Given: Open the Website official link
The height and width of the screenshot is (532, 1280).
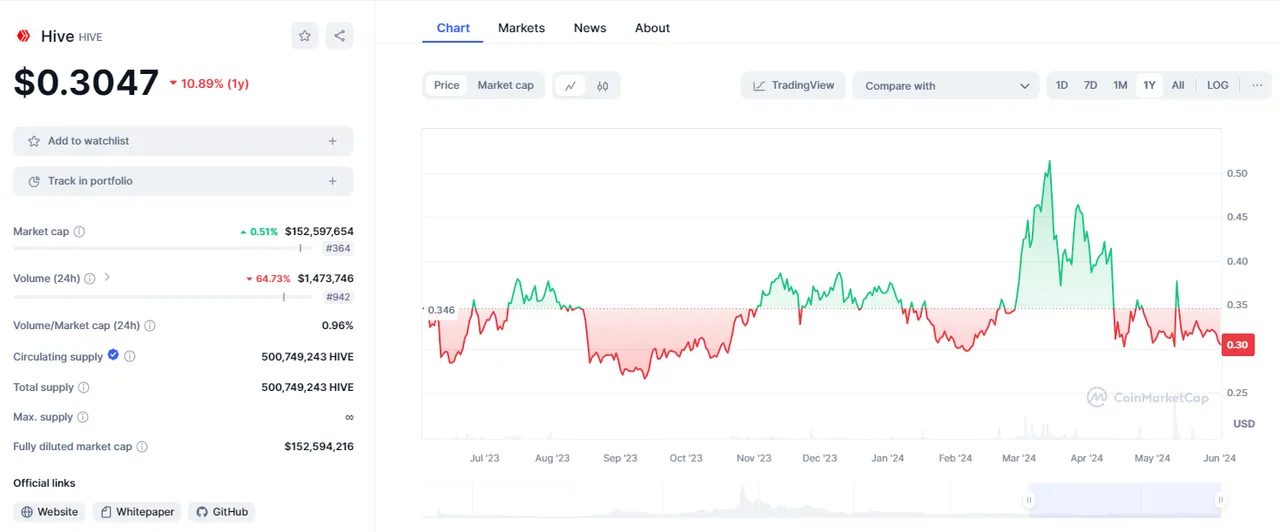Looking at the screenshot, I should click(49, 512).
